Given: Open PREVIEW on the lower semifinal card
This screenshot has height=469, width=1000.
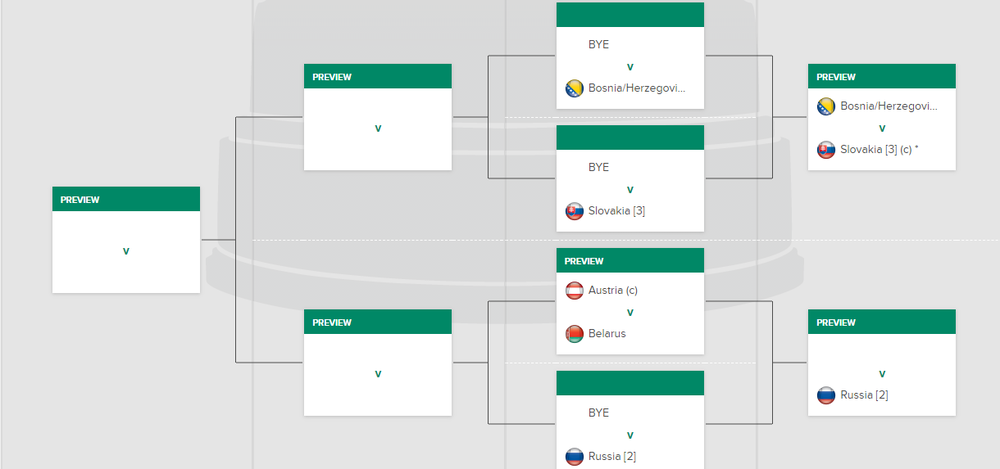Looking at the screenshot, I should (x=332, y=323).
